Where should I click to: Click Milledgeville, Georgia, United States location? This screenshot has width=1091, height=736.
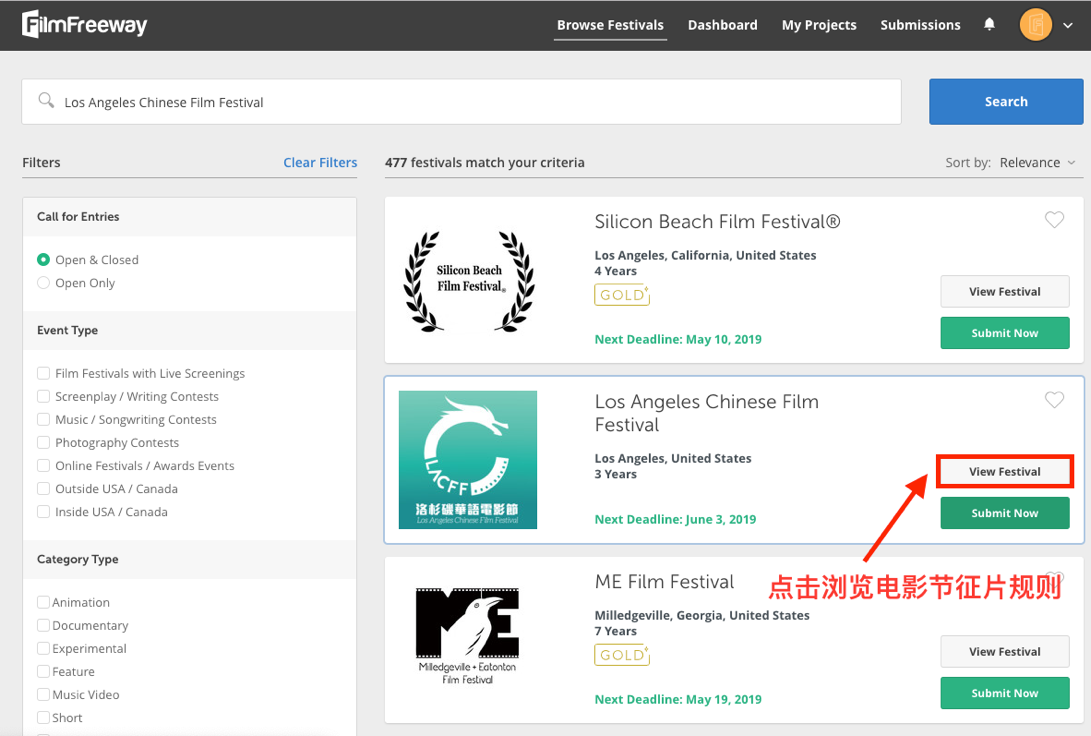[702, 615]
